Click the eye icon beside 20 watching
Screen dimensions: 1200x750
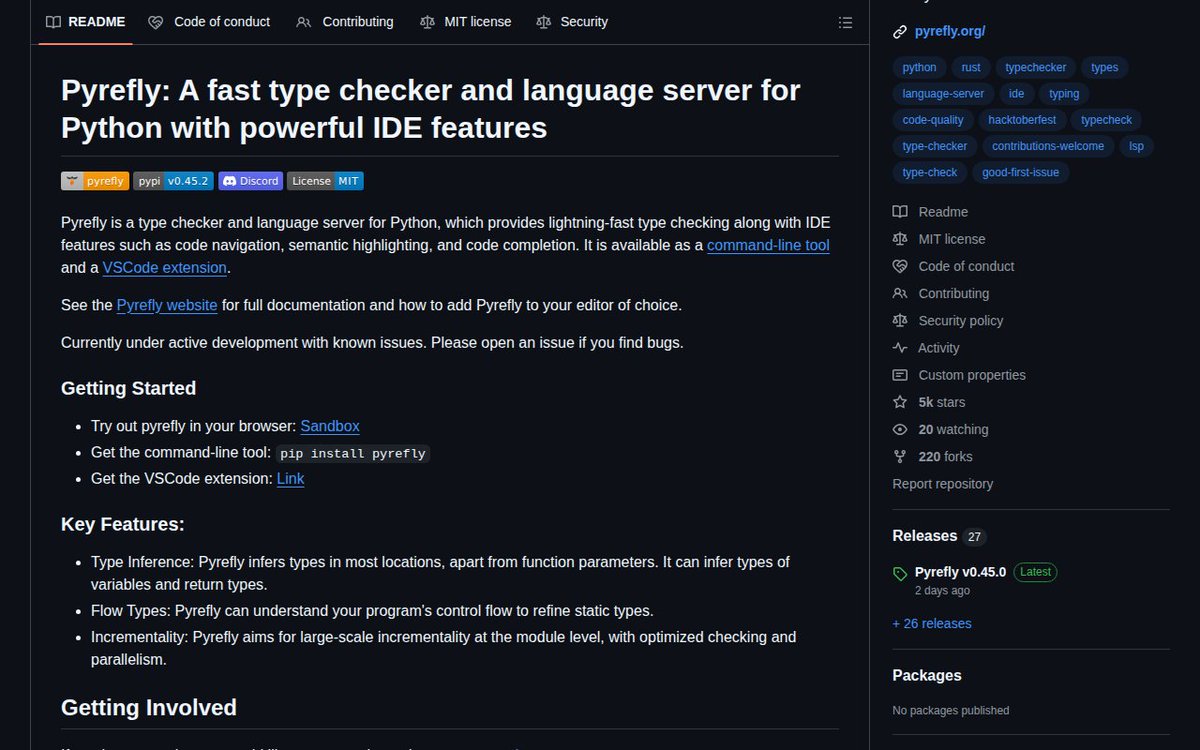click(899, 429)
